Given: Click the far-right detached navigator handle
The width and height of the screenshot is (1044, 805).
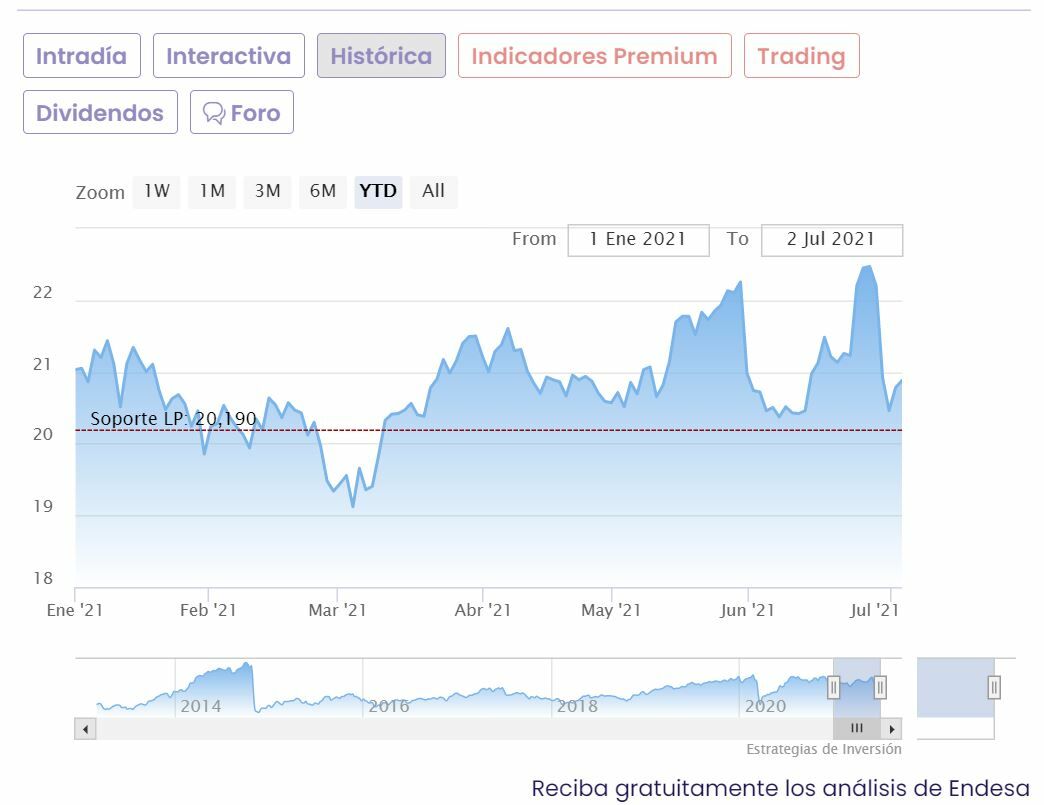Looking at the screenshot, I should [x=994, y=687].
